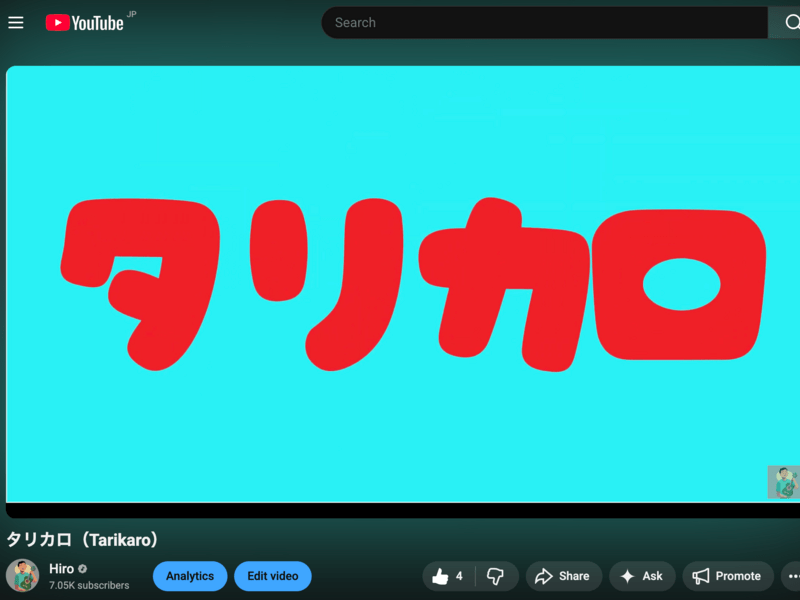
Task: Open the Share dialog
Action: (x=562, y=576)
